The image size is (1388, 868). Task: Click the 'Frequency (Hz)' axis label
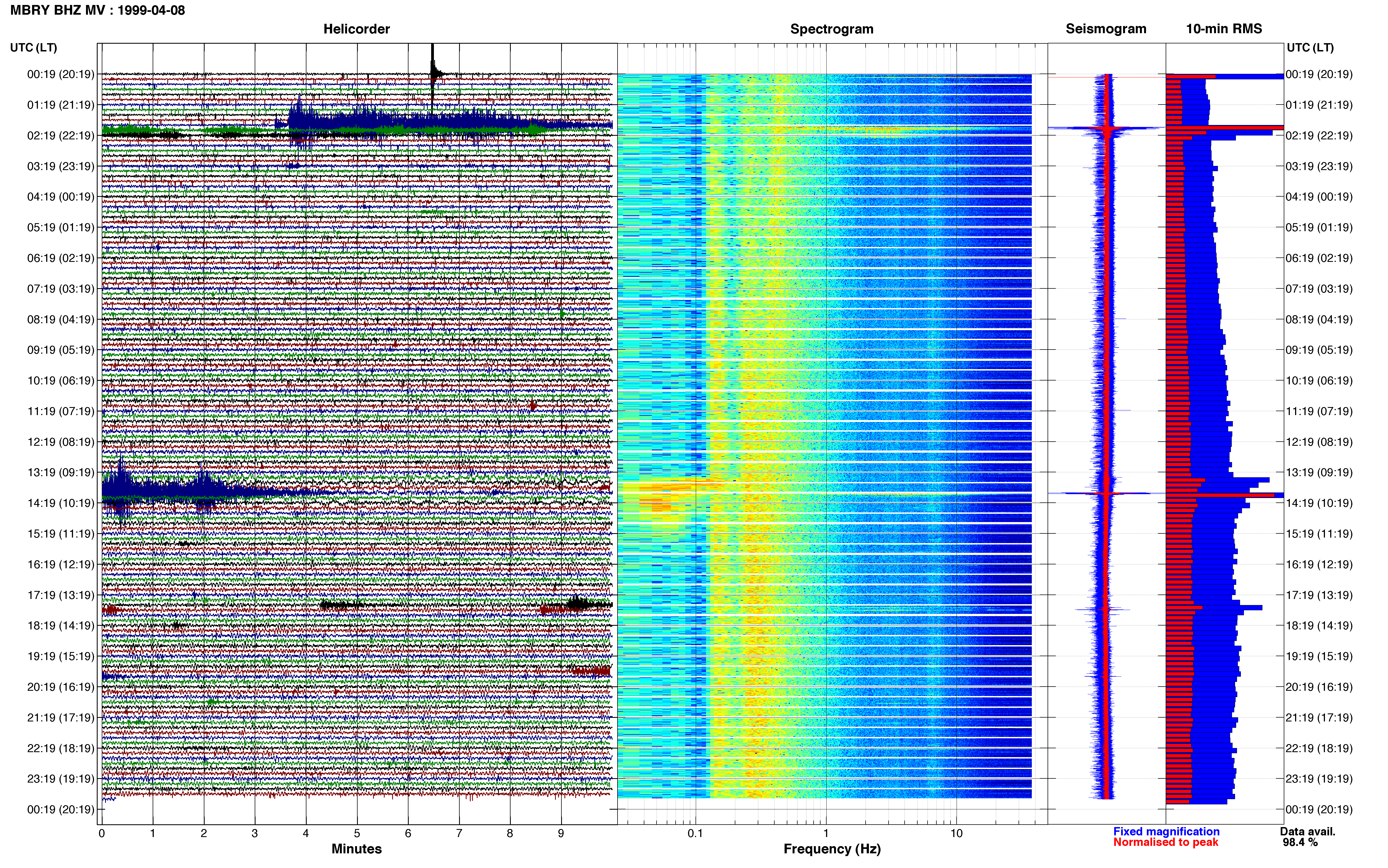(x=832, y=848)
